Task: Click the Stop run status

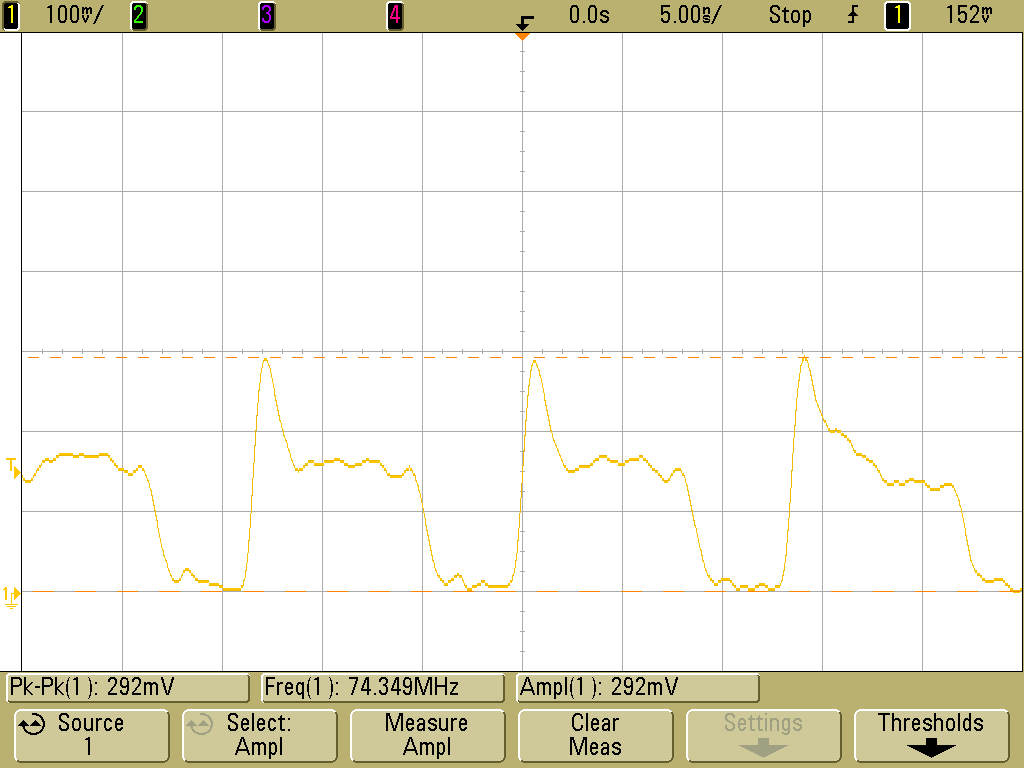Action: tap(790, 15)
